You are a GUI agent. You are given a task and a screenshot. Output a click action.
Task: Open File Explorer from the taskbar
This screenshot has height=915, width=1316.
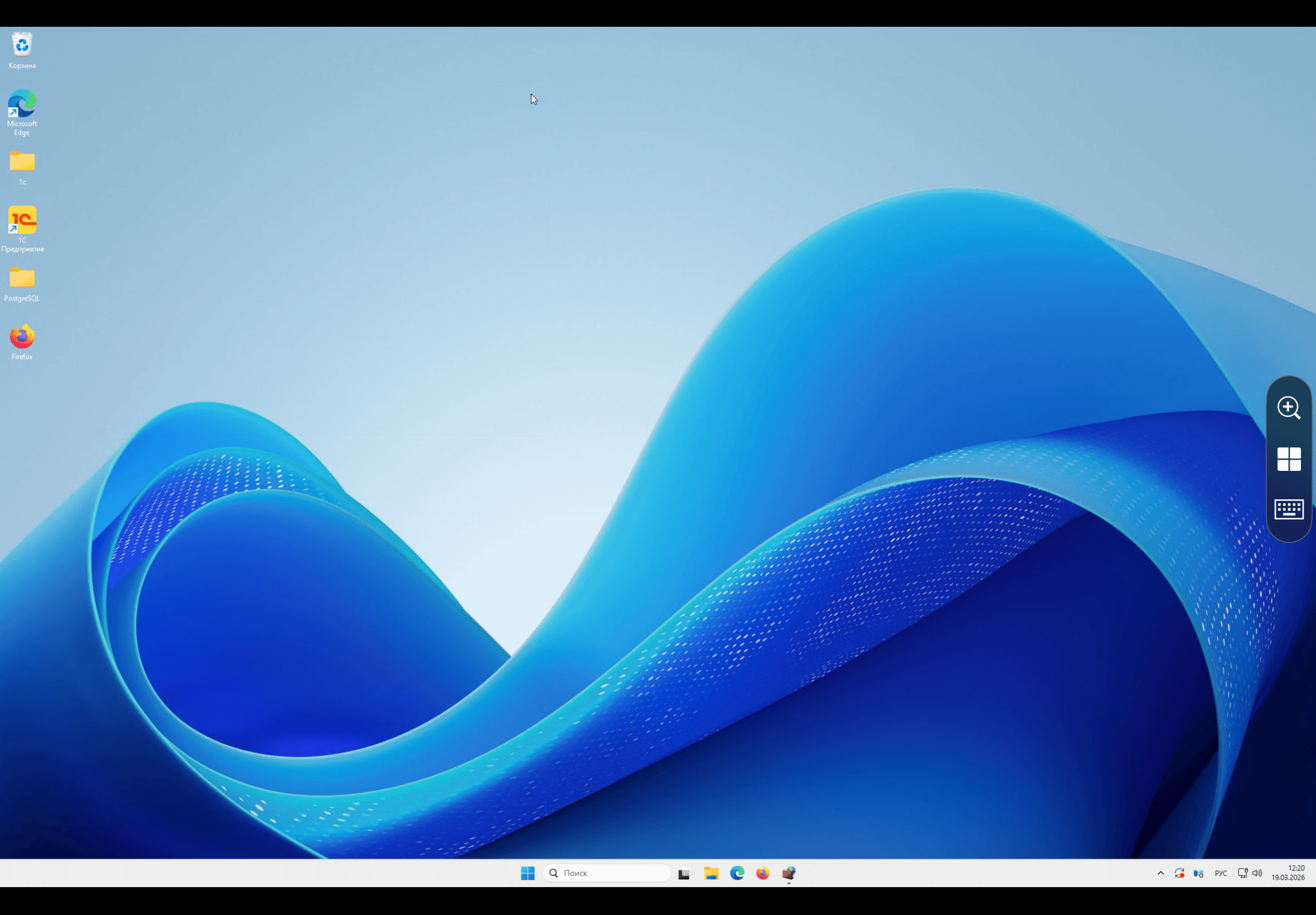pos(711,873)
